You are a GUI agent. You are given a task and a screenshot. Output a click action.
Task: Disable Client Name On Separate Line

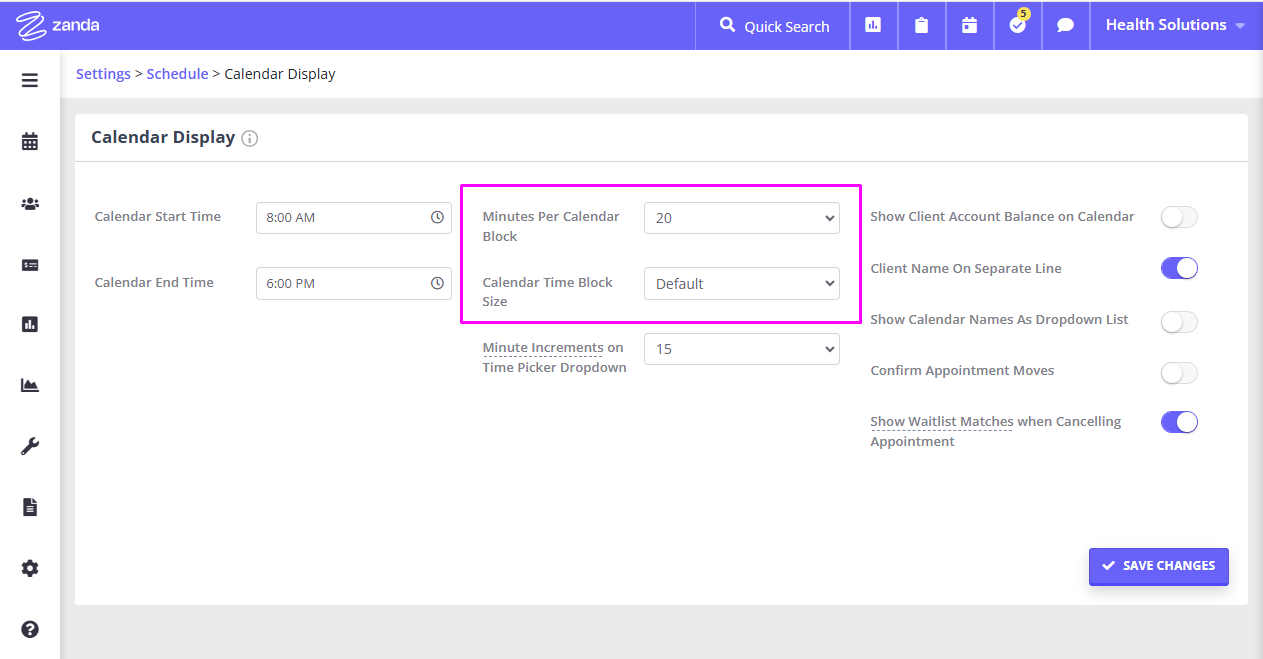1178,267
